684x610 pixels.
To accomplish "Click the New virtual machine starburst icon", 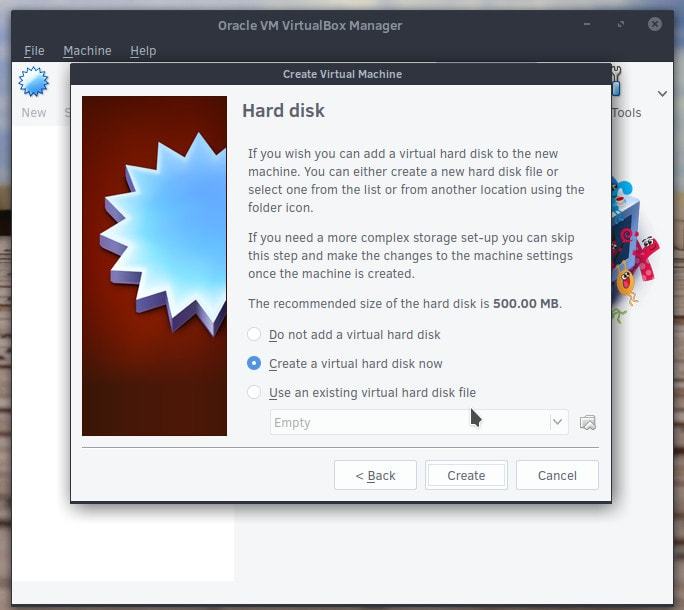I will click(34, 84).
